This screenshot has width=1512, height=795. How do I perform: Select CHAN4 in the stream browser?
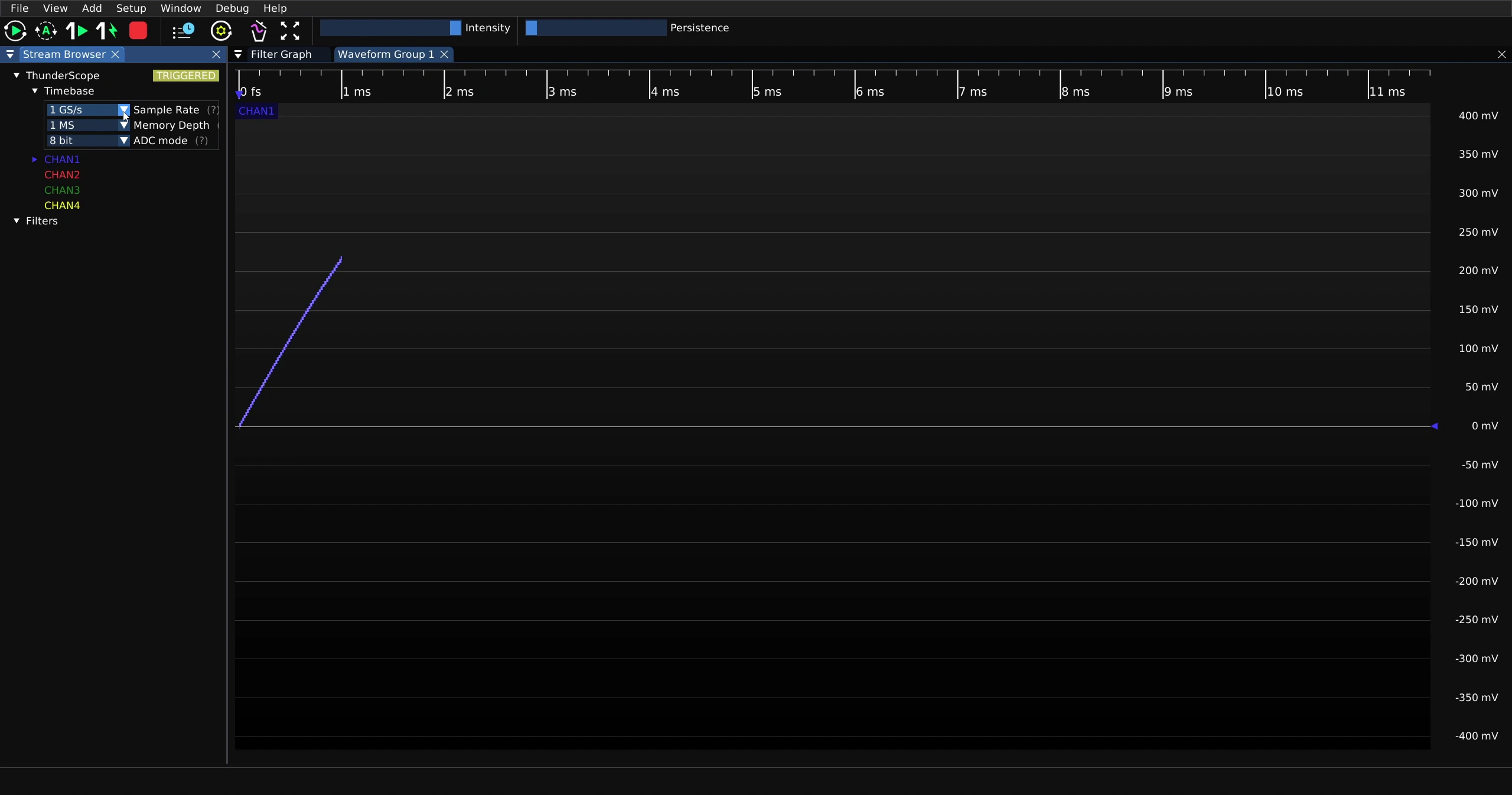(62, 206)
